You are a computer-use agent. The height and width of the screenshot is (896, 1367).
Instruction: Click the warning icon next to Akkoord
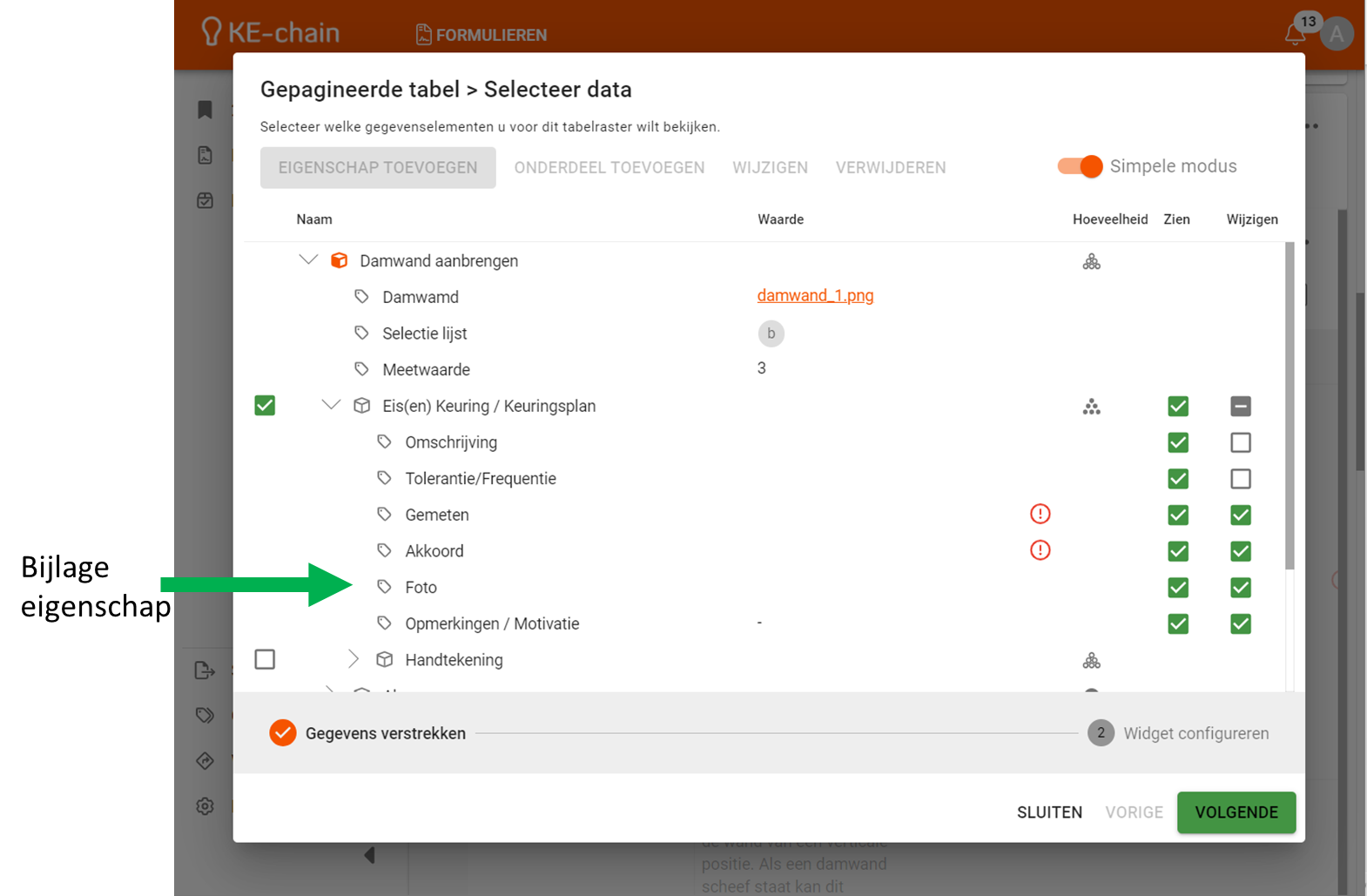1040,550
